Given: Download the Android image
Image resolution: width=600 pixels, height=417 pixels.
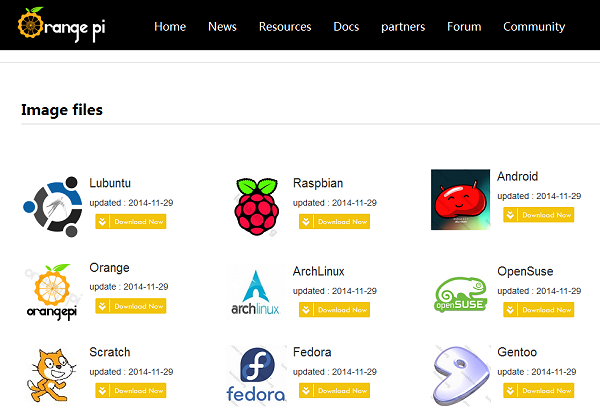Looking at the screenshot, I should (x=539, y=215).
